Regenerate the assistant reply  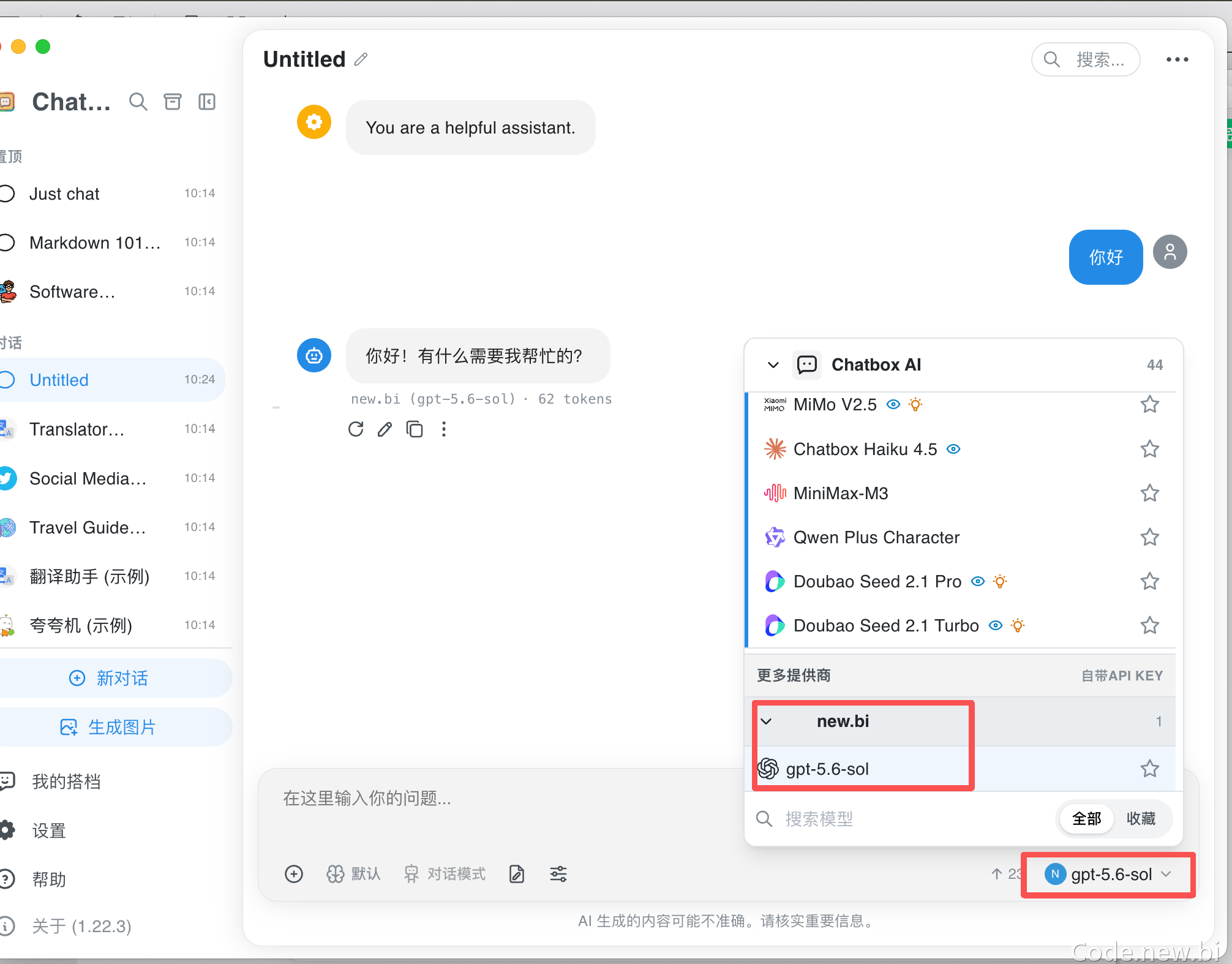(x=356, y=429)
